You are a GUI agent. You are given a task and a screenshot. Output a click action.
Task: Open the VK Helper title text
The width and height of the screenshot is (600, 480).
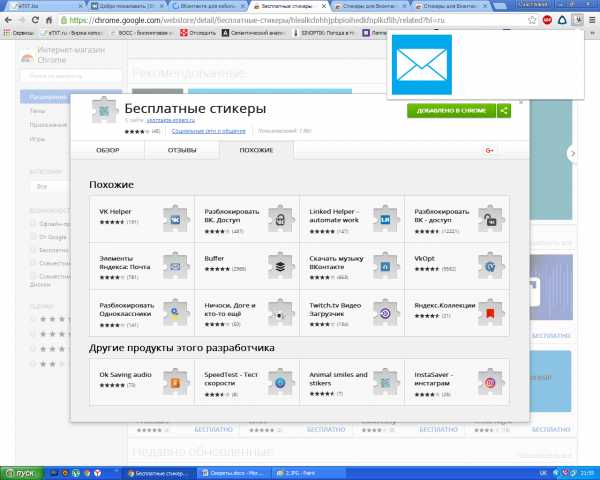point(115,211)
